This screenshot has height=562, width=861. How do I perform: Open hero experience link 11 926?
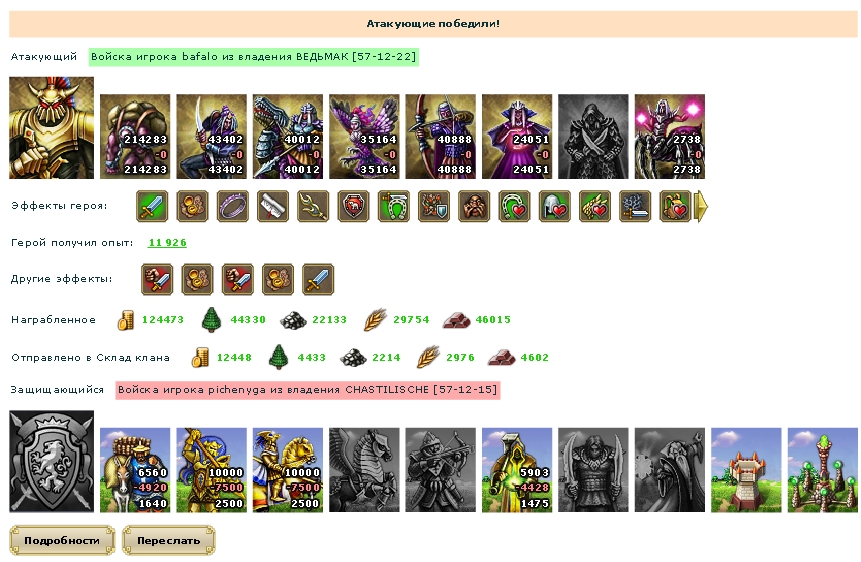167,242
